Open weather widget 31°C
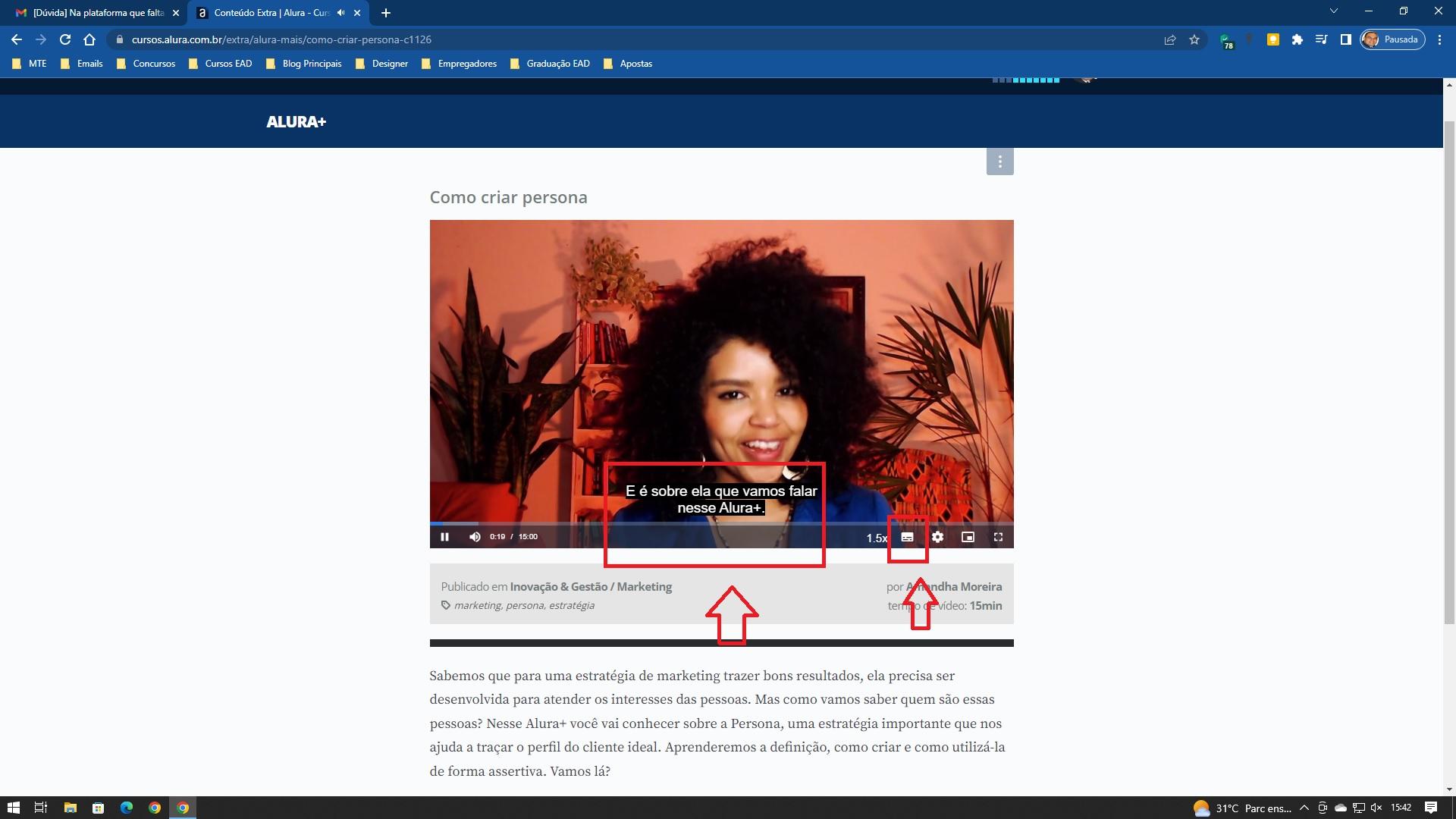 [1242, 808]
